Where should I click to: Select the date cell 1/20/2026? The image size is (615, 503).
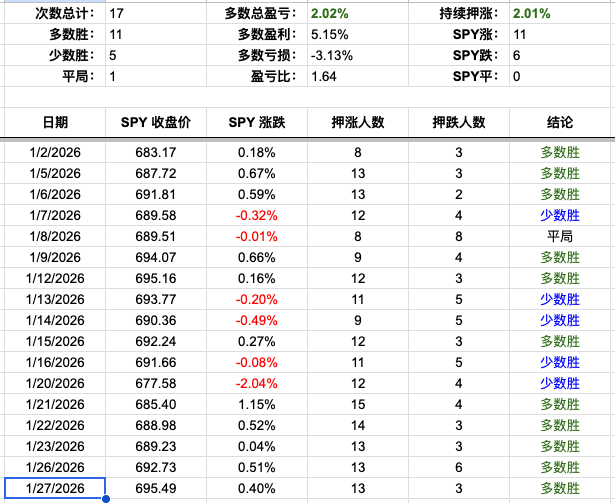[x=55, y=383]
